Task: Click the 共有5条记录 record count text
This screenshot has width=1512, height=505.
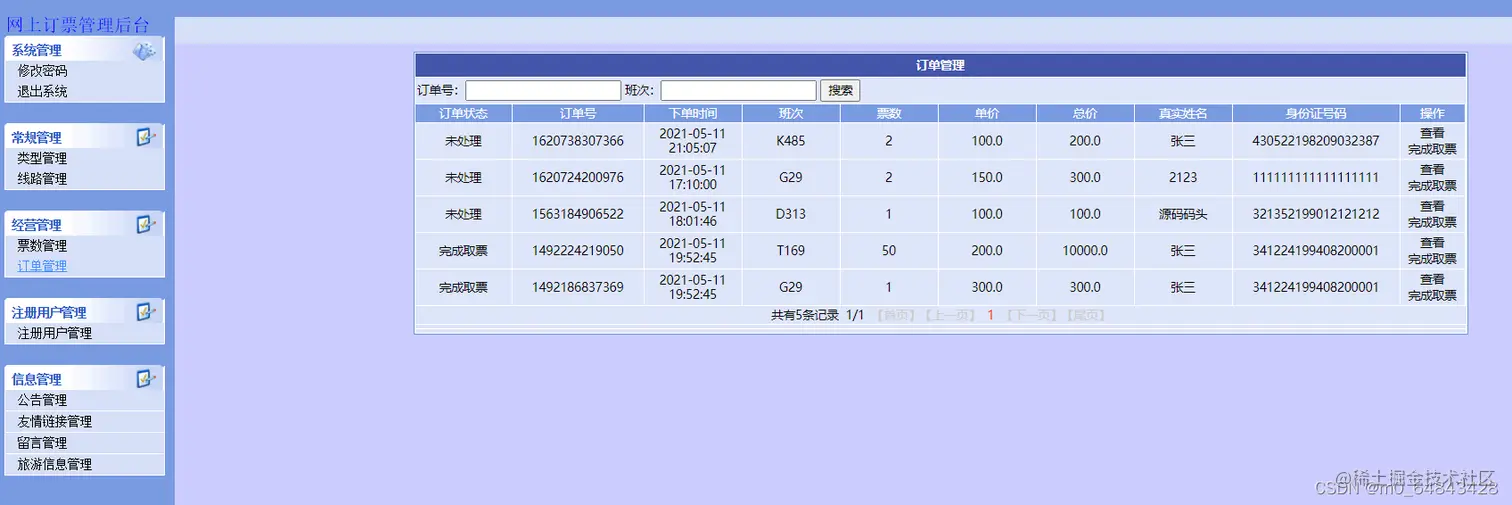Action: click(x=805, y=315)
